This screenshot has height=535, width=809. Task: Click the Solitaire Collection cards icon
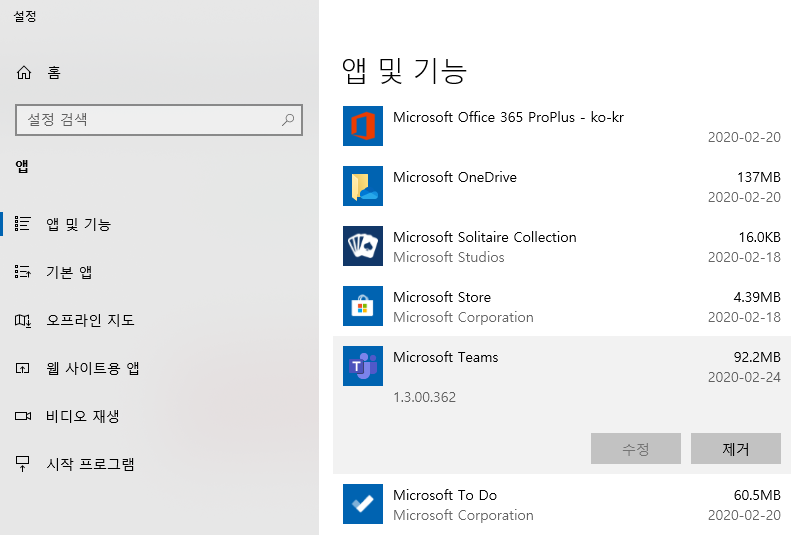[363, 246]
